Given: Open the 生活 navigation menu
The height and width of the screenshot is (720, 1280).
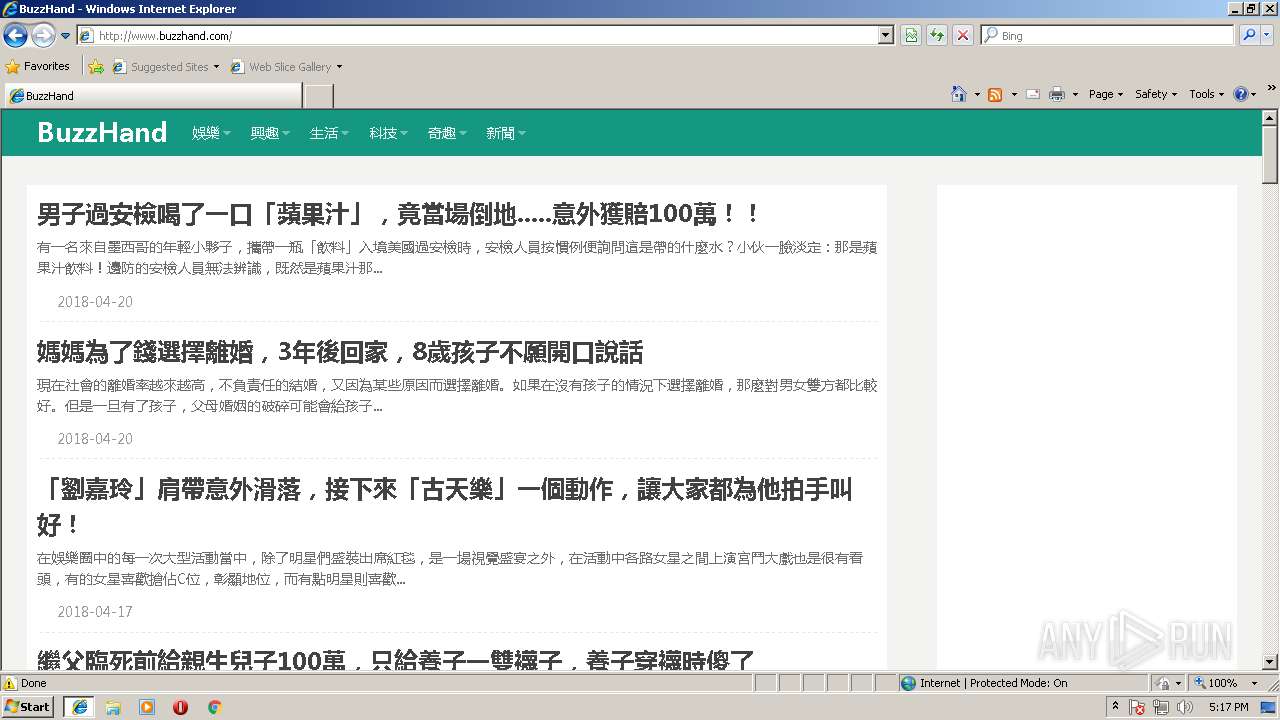Looking at the screenshot, I should point(329,133).
